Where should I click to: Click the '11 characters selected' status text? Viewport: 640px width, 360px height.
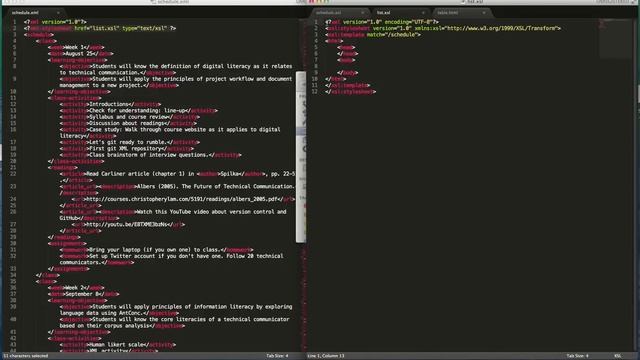26,356
